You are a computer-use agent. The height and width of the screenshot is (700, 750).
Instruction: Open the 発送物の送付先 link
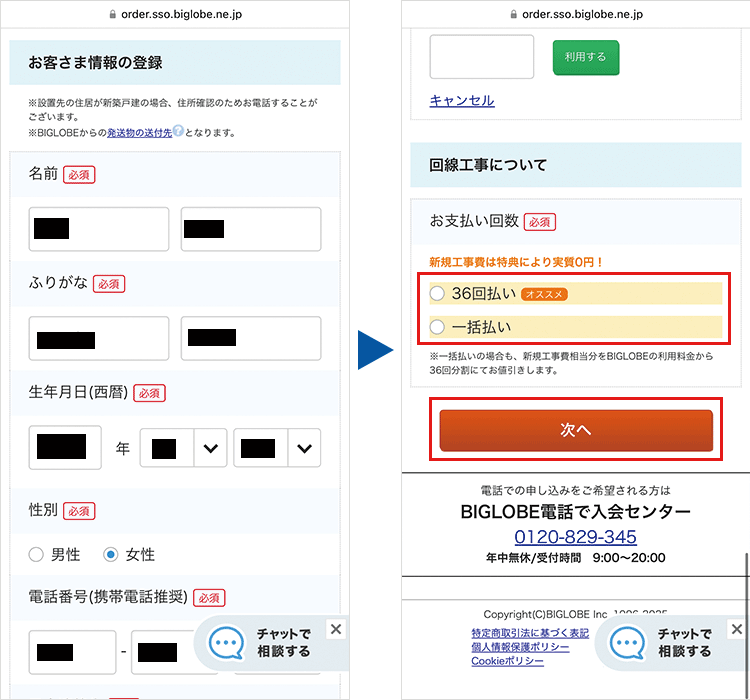tap(140, 133)
